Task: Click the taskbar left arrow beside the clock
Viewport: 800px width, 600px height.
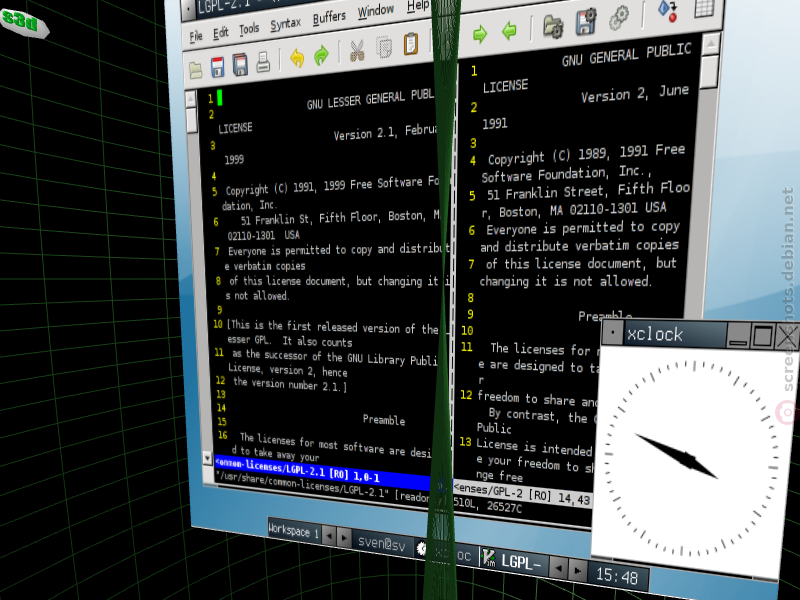Action: coord(559,567)
